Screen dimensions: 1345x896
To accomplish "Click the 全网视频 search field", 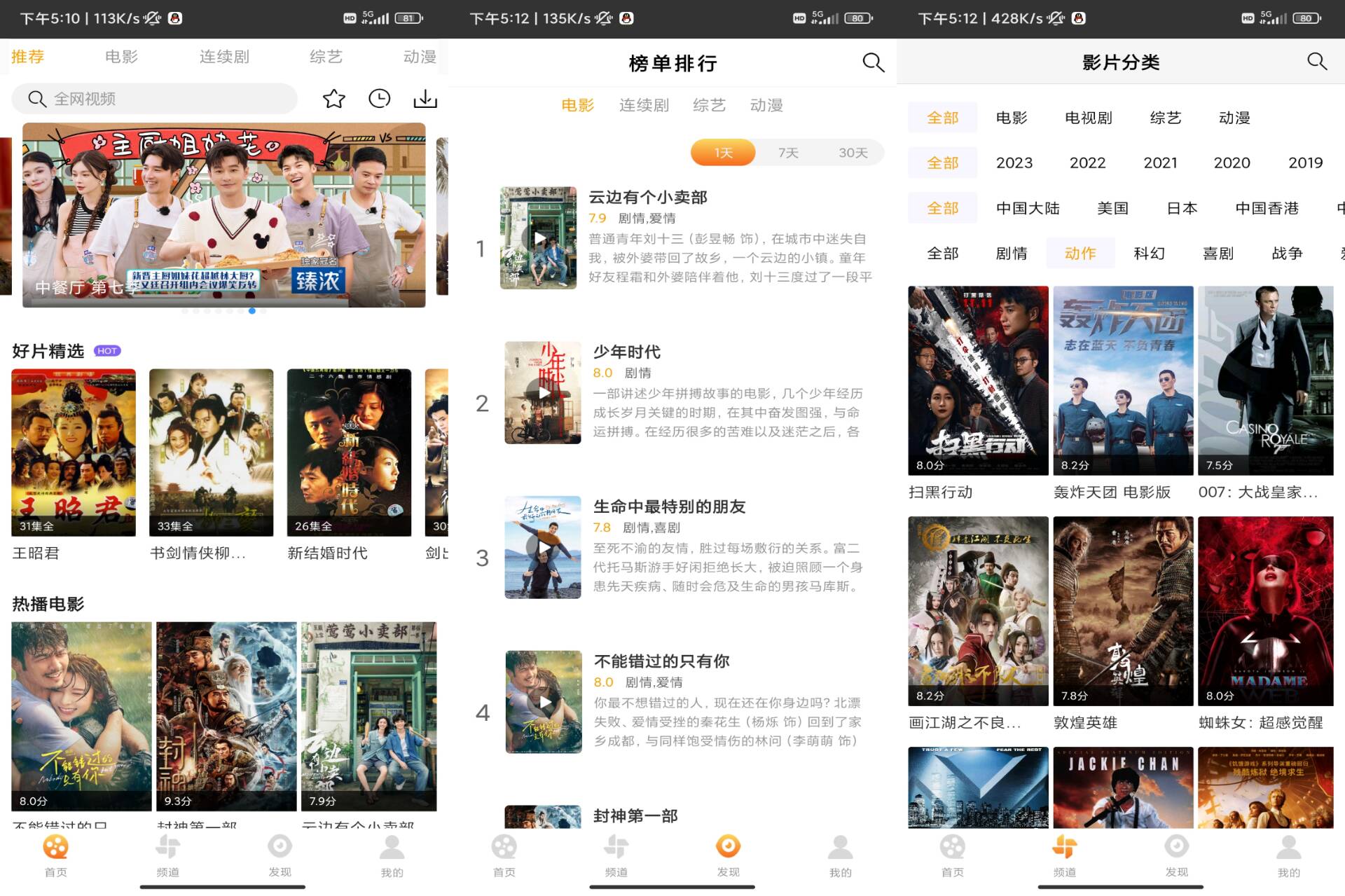I will pos(154,99).
